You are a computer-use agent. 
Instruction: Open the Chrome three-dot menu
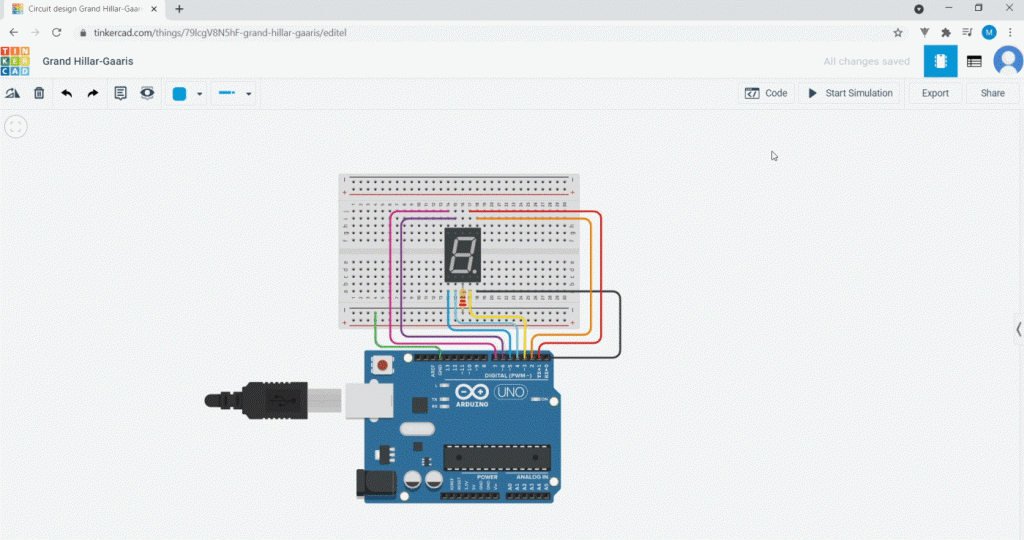tap(1010, 33)
